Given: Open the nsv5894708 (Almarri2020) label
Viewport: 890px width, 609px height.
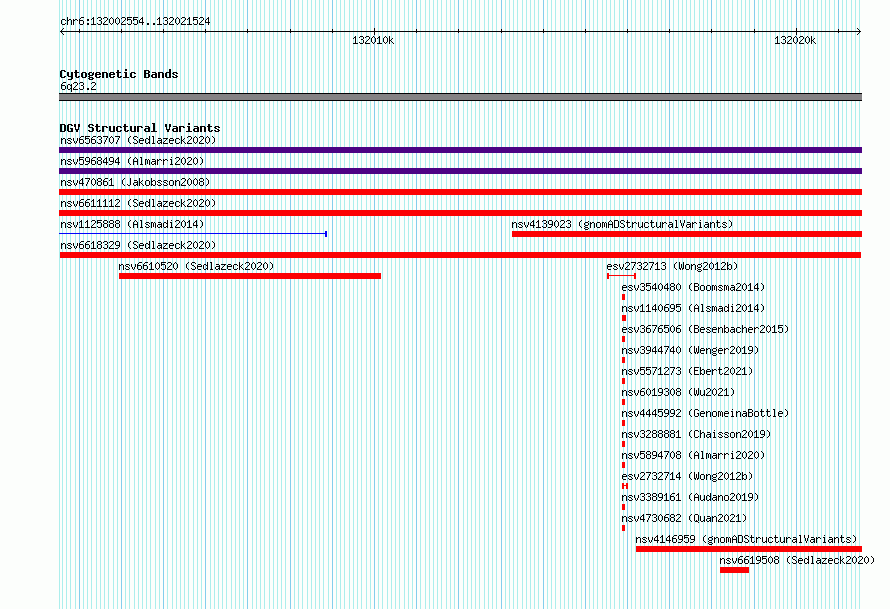Looking at the screenshot, I should [x=693, y=455].
